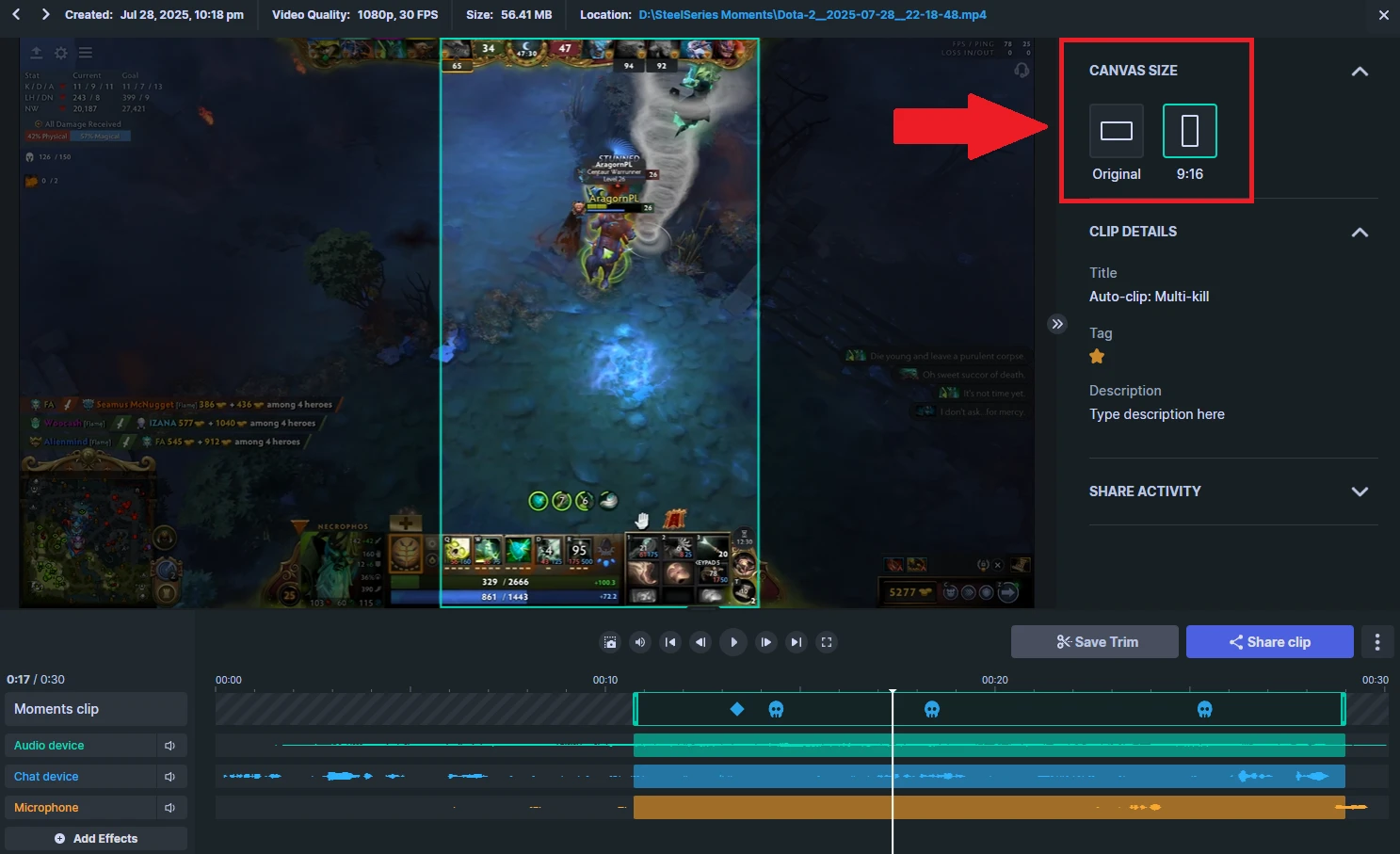Step back one frame
Image resolution: width=1400 pixels, height=854 pixels.
pyautogui.click(x=700, y=642)
